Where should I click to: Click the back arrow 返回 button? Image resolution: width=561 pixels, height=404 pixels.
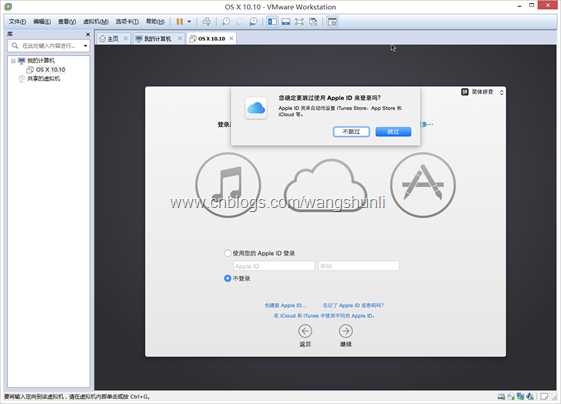[305, 331]
